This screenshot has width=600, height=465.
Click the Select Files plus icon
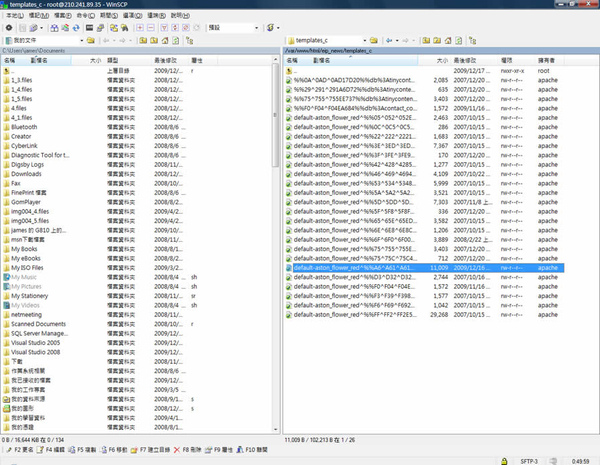[140, 28]
